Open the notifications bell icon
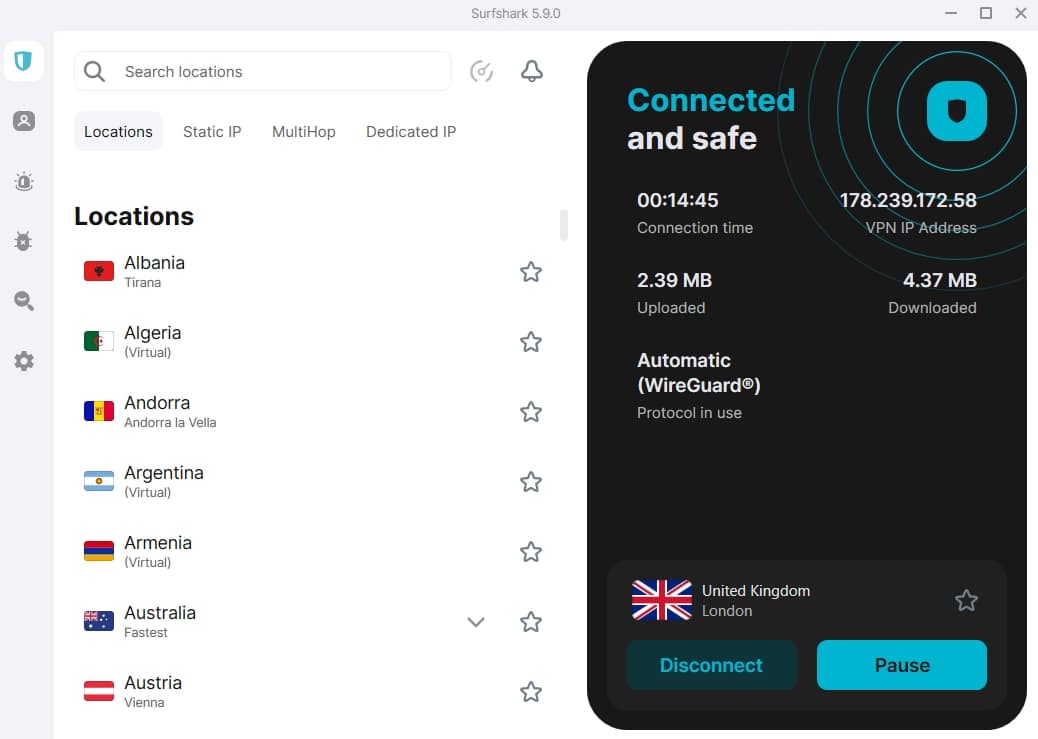This screenshot has width=1038, height=739. tap(532, 72)
